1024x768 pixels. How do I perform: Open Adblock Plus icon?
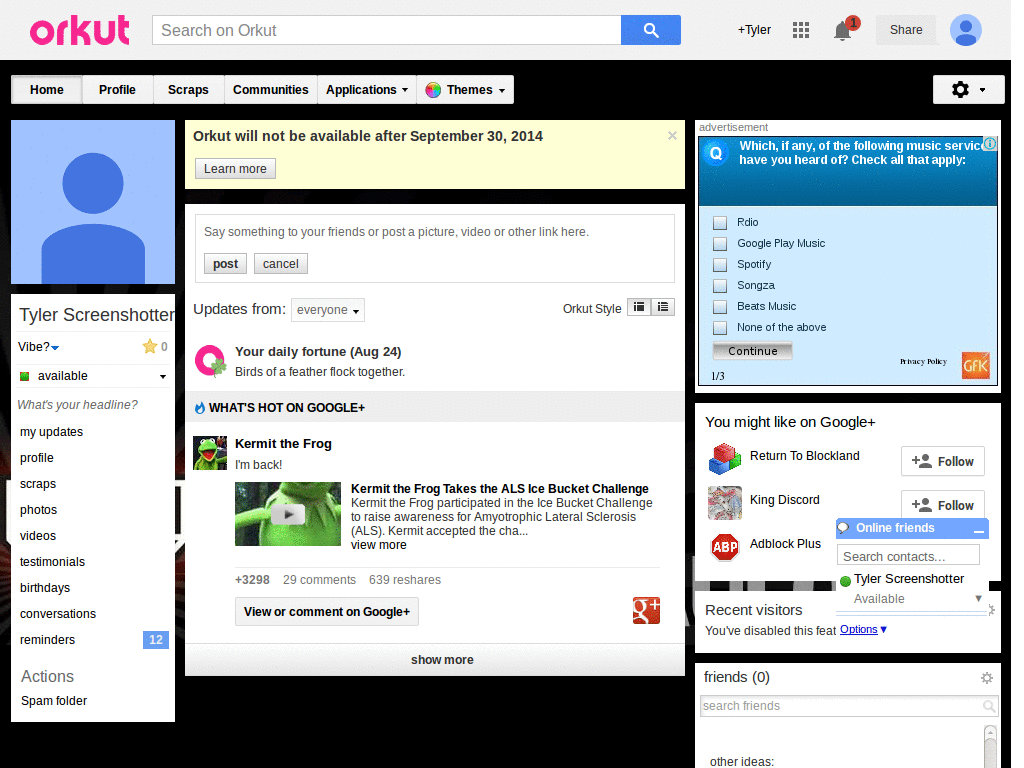tap(725, 547)
